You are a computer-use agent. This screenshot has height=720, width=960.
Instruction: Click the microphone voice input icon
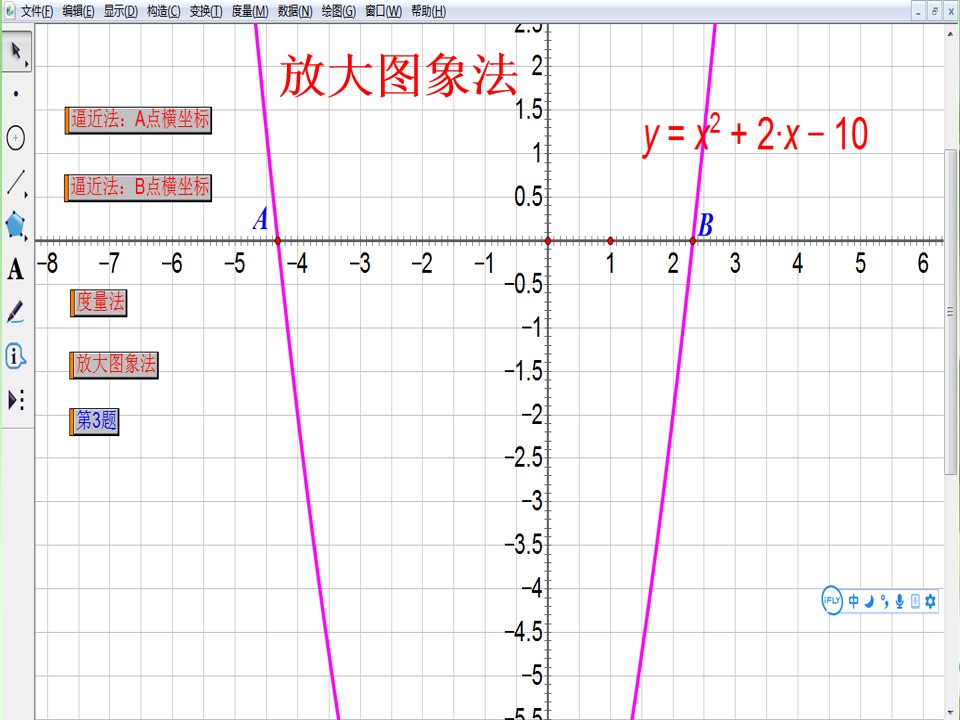point(899,601)
